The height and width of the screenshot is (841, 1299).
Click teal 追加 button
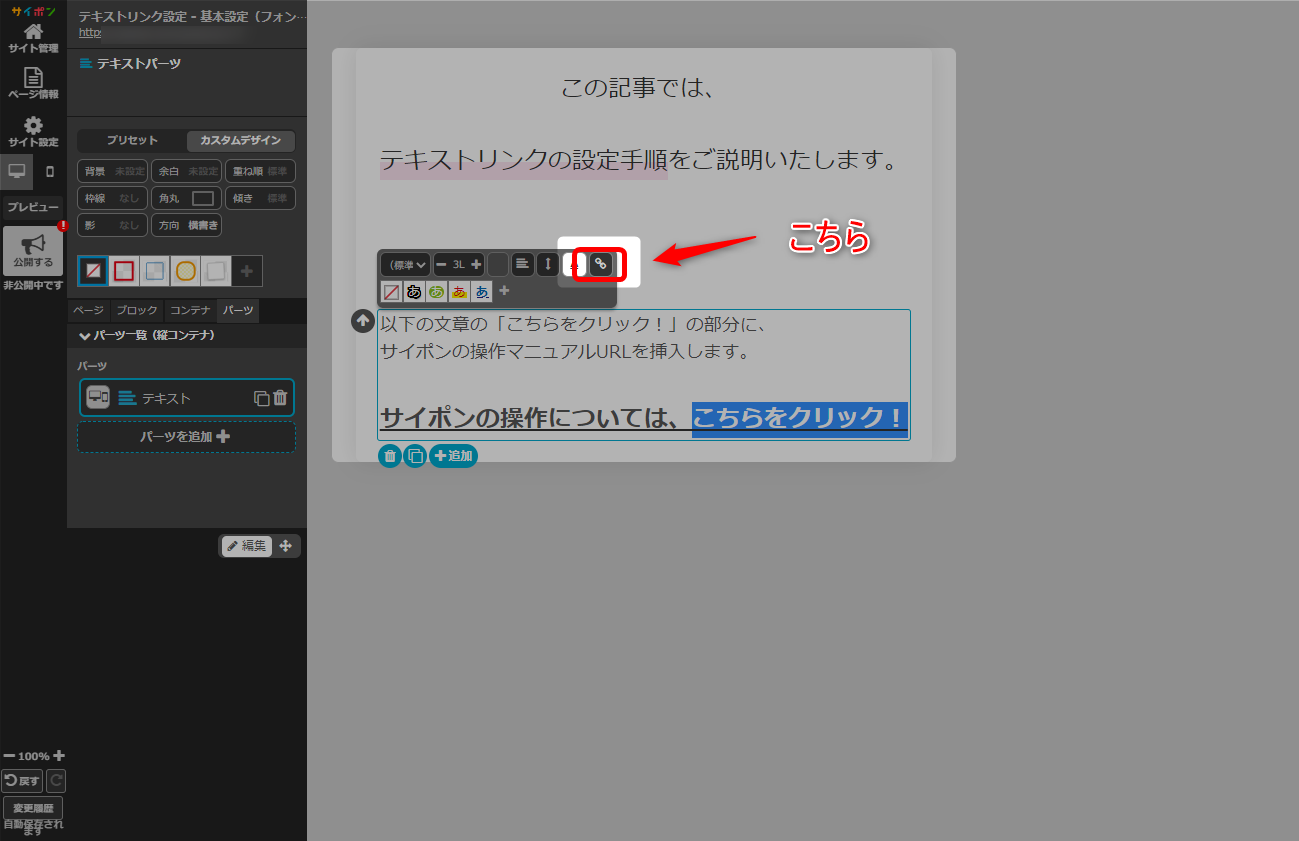tap(453, 456)
